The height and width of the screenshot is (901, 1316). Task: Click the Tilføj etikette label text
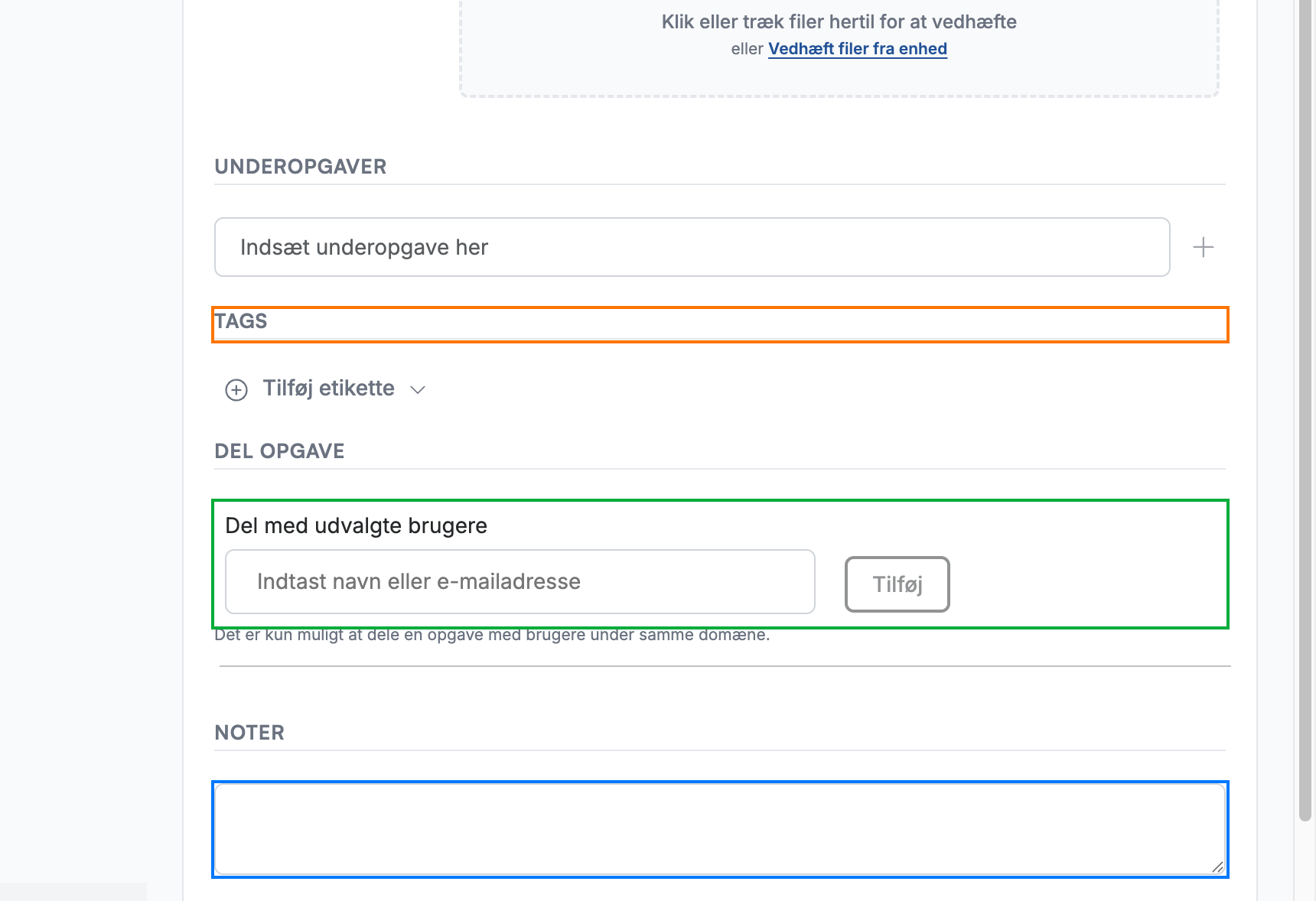point(329,389)
